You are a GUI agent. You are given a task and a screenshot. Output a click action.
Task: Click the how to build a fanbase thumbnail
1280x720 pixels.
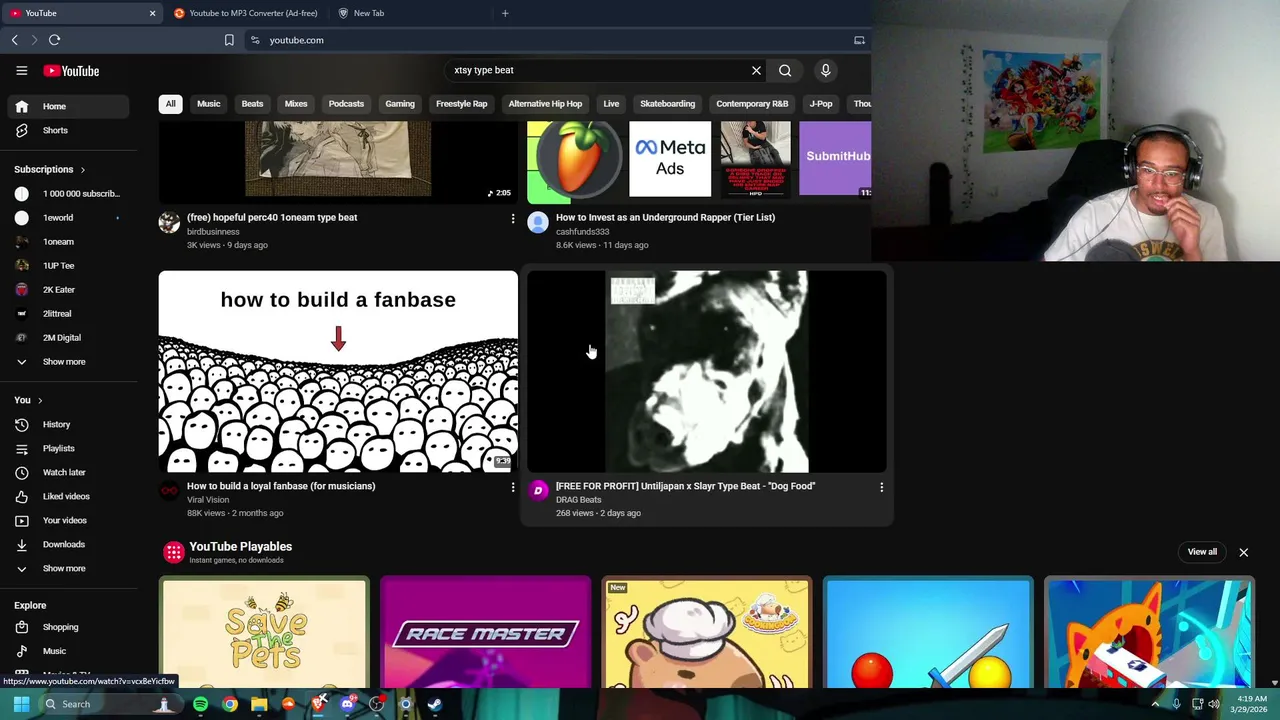(338, 371)
